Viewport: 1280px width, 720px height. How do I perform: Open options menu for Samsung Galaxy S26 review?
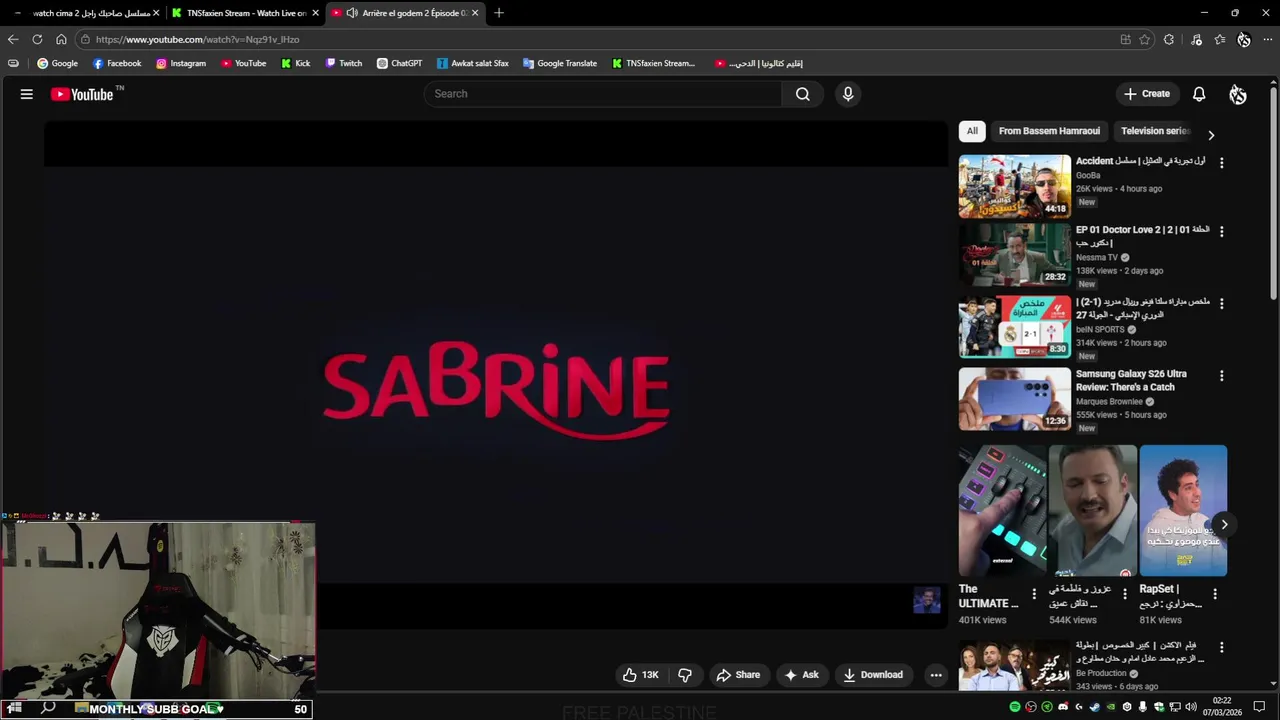[1221, 376]
